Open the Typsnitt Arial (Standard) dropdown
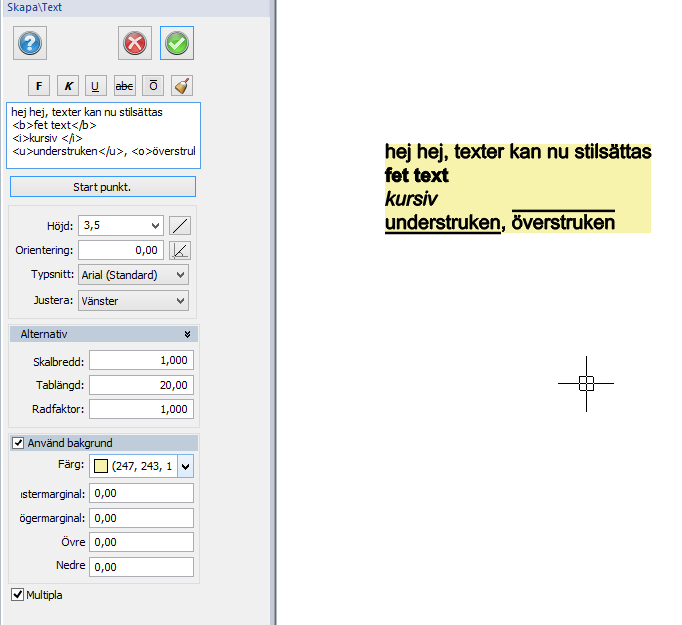 134,275
